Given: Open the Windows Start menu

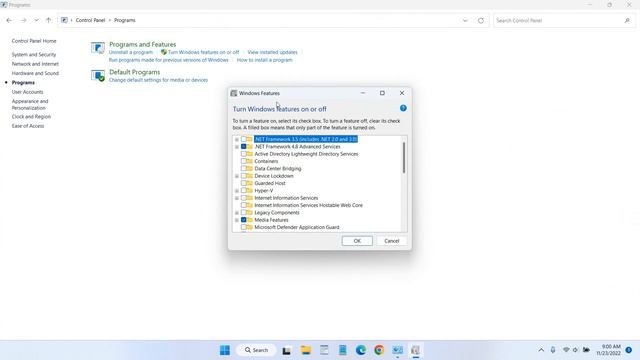Looking at the screenshot, I should point(225,350).
